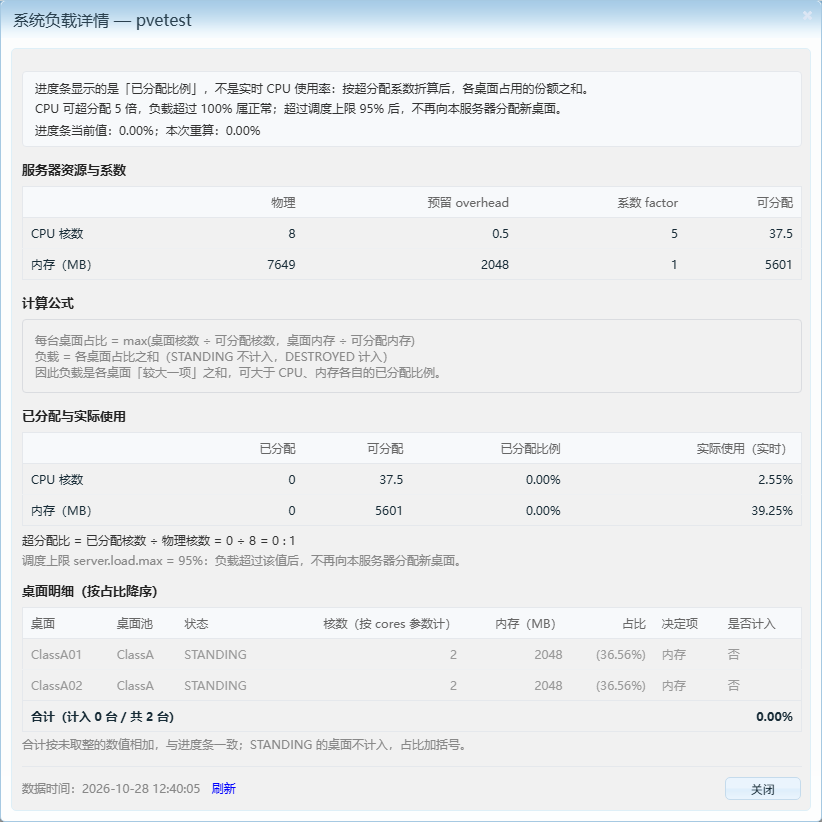This screenshot has width=822, height=822.
Task: Click the 是否计入 column header
Action: 751,623
